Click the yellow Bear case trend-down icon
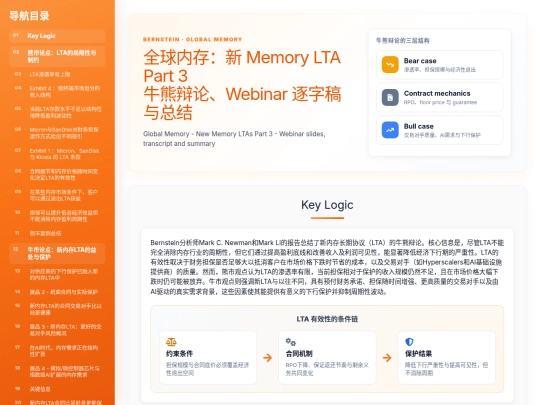Viewport: 540px width, 405px height. pos(390,64)
